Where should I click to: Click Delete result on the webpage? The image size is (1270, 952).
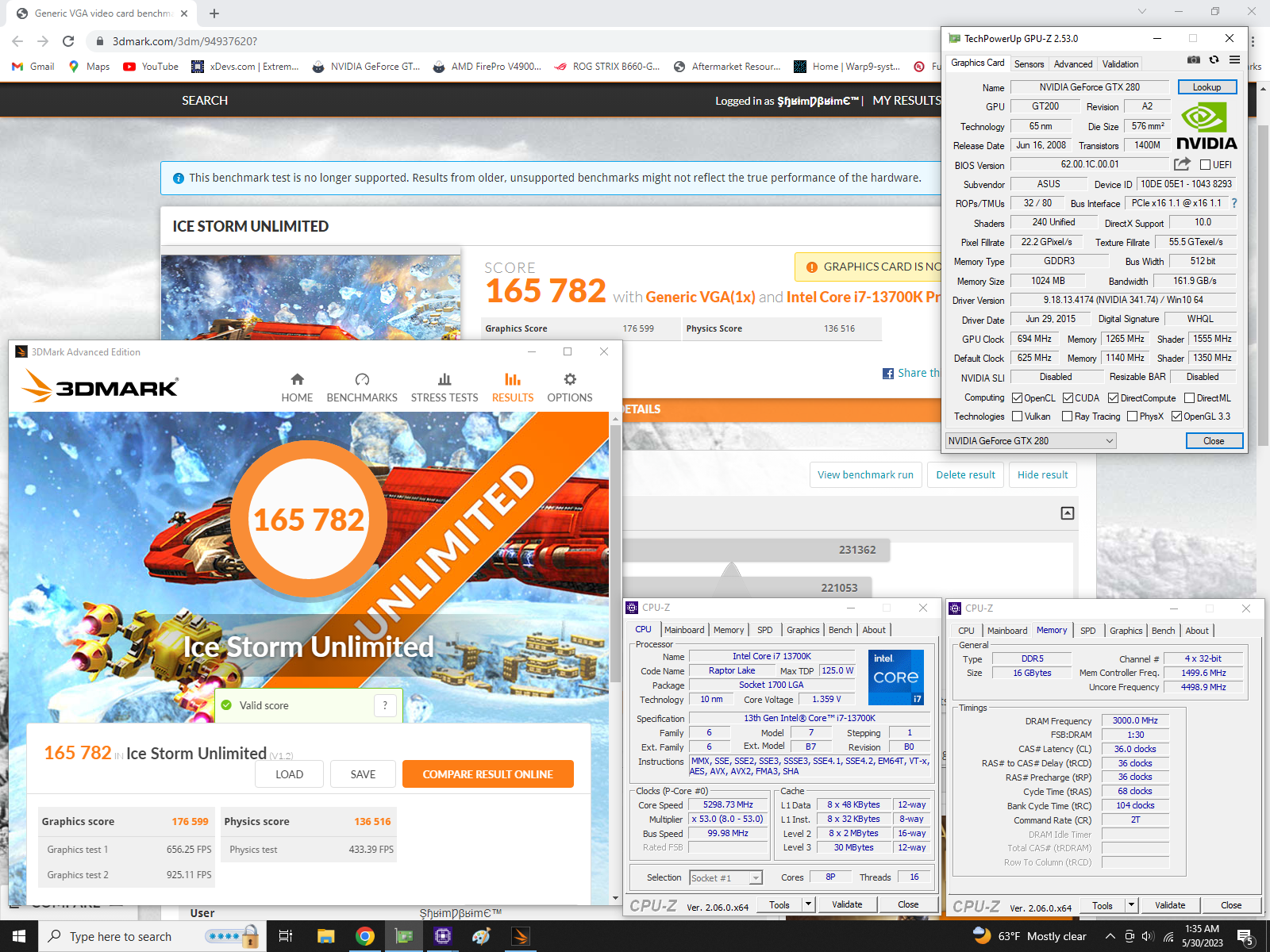(x=965, y=475)
